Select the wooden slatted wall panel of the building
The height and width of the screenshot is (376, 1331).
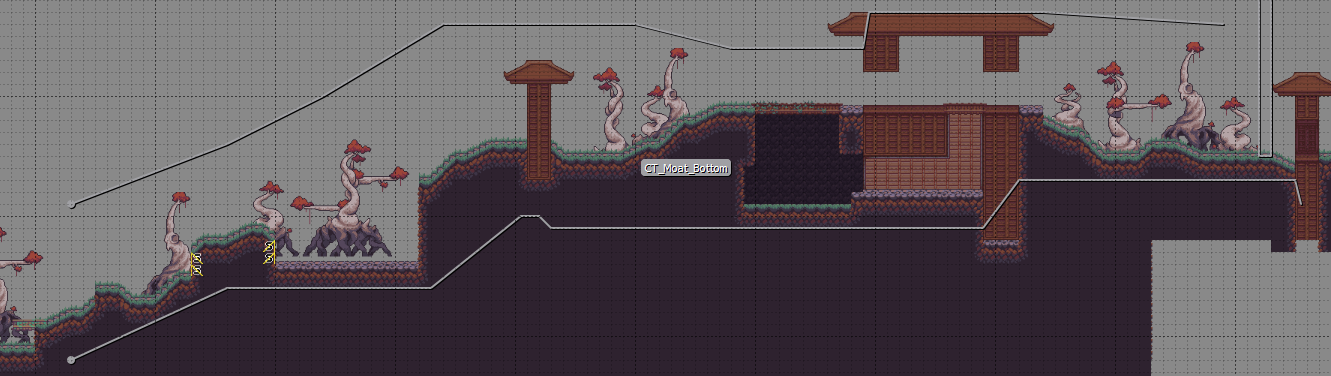point(906,134)
